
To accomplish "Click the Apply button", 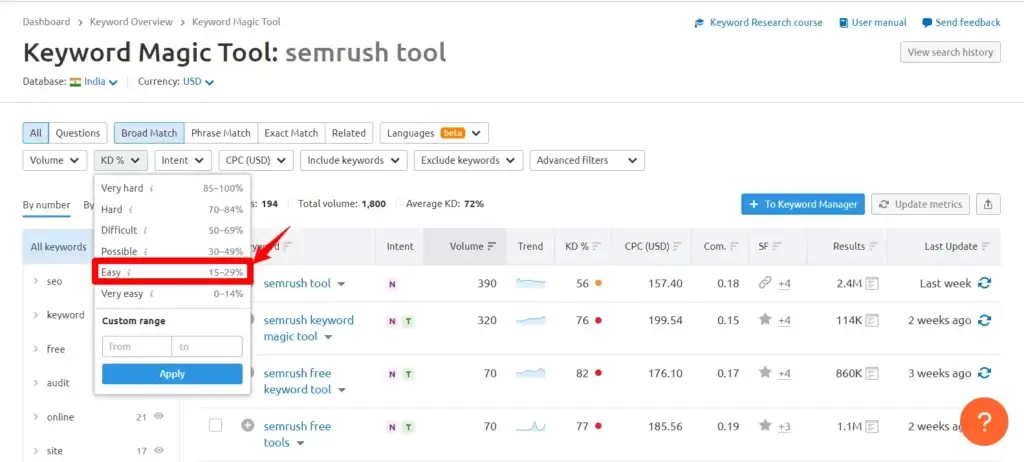I will 172,374.
